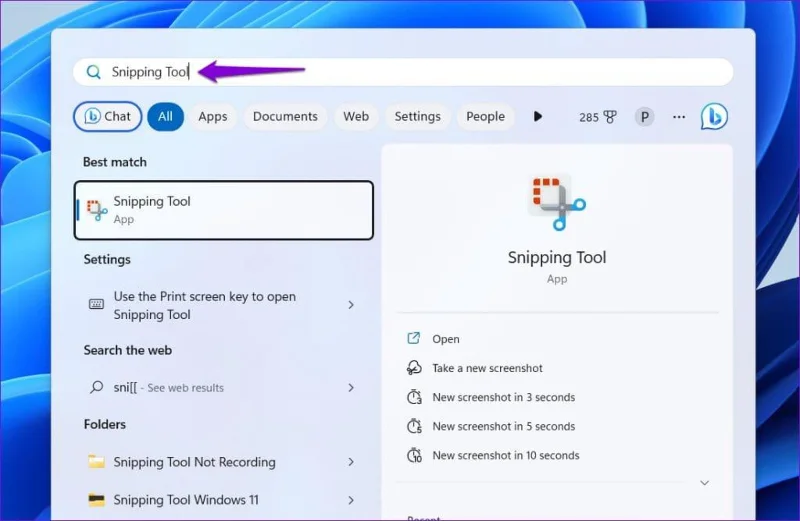Expand Snipping Tool Windows 11 chevron
The width and height of the screenshot is (800, 521).
(x=351, y=500)
